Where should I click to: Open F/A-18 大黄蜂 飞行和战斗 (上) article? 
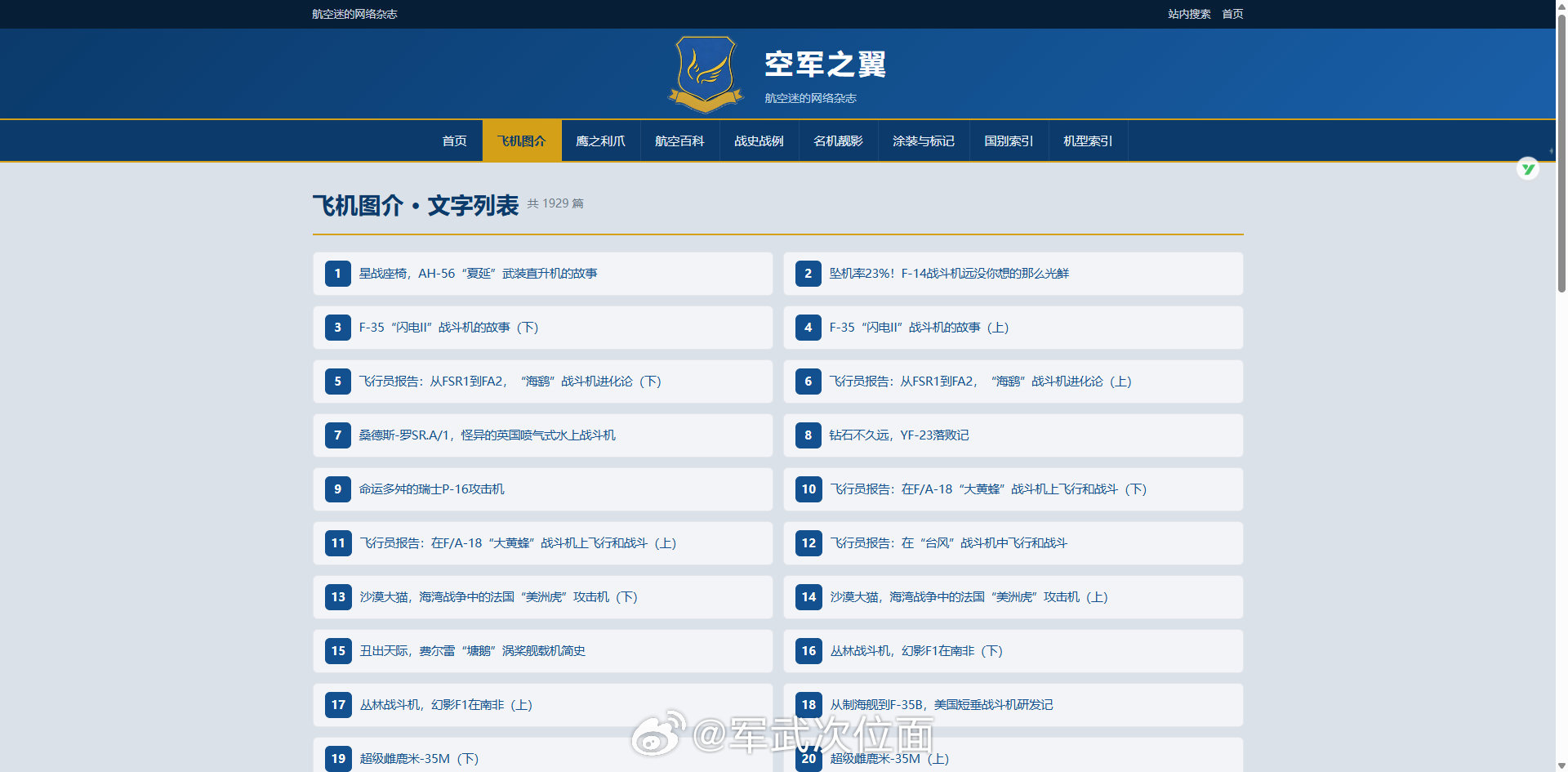(518, 543)
